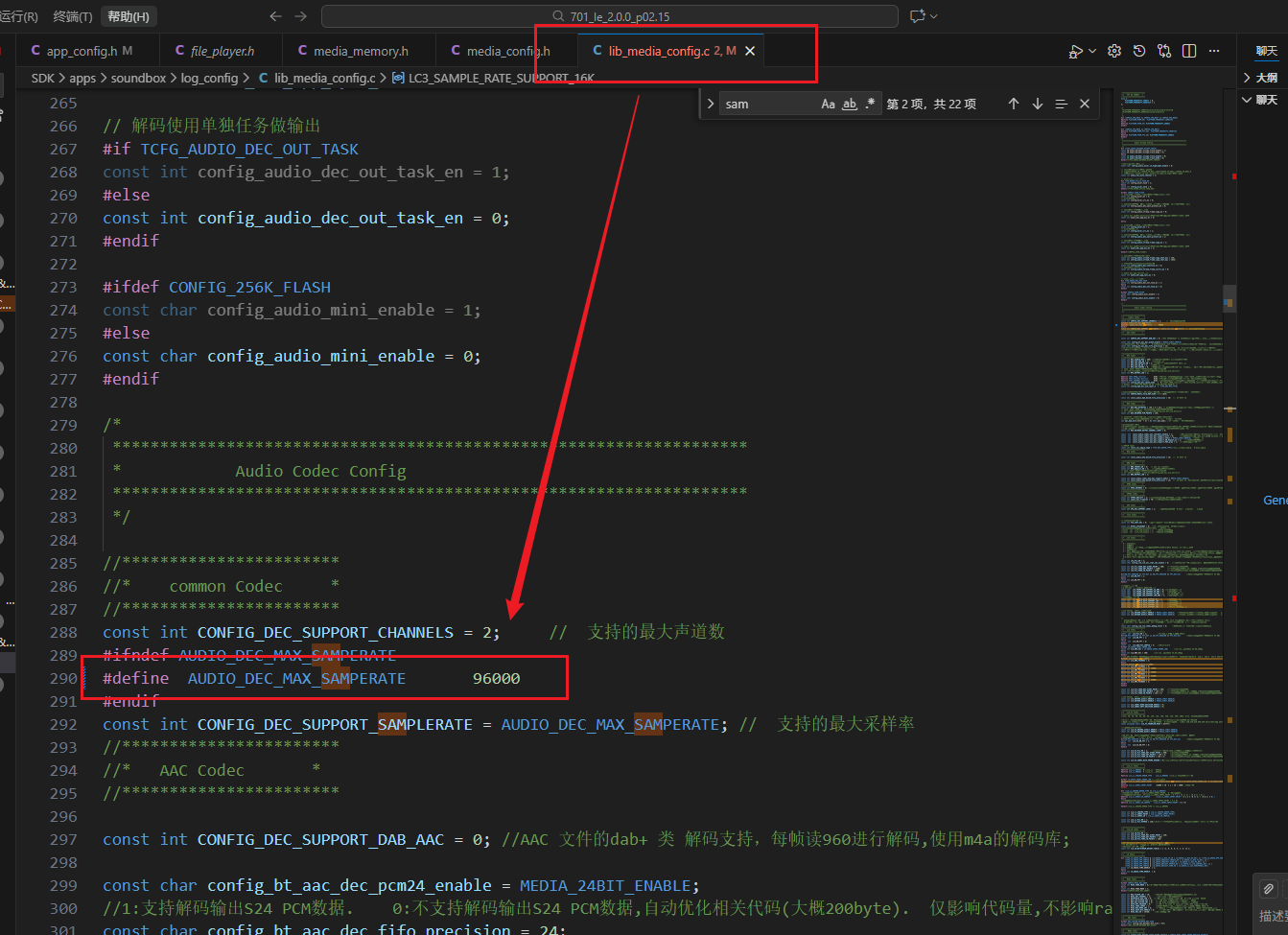The width and height of the screenshot is (1288, 935).
Task: Open the 运行(R) menu
Action: click(19, 16)
